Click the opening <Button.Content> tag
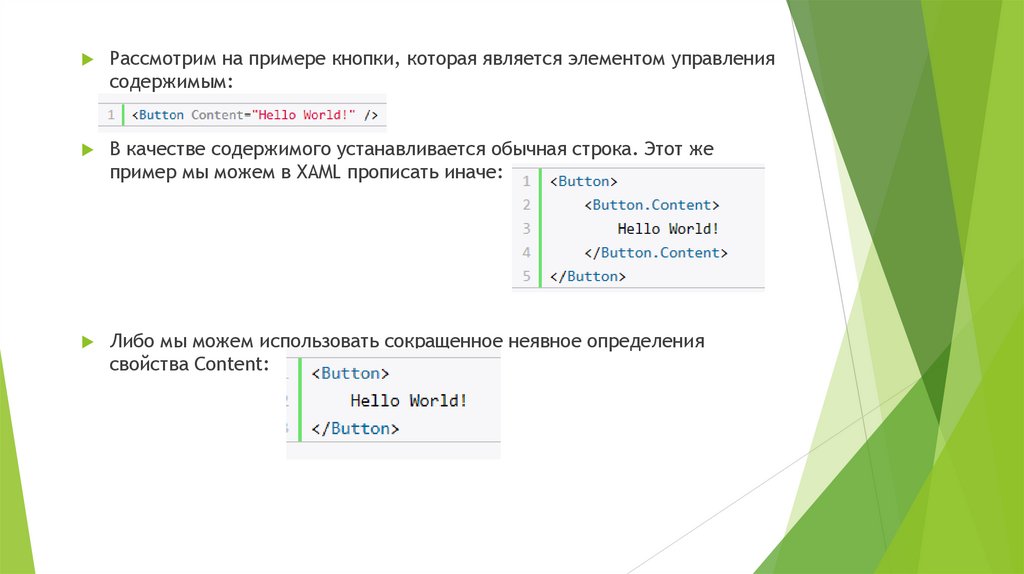This screenshot has width=1024, height=574. tap(652, 205)
